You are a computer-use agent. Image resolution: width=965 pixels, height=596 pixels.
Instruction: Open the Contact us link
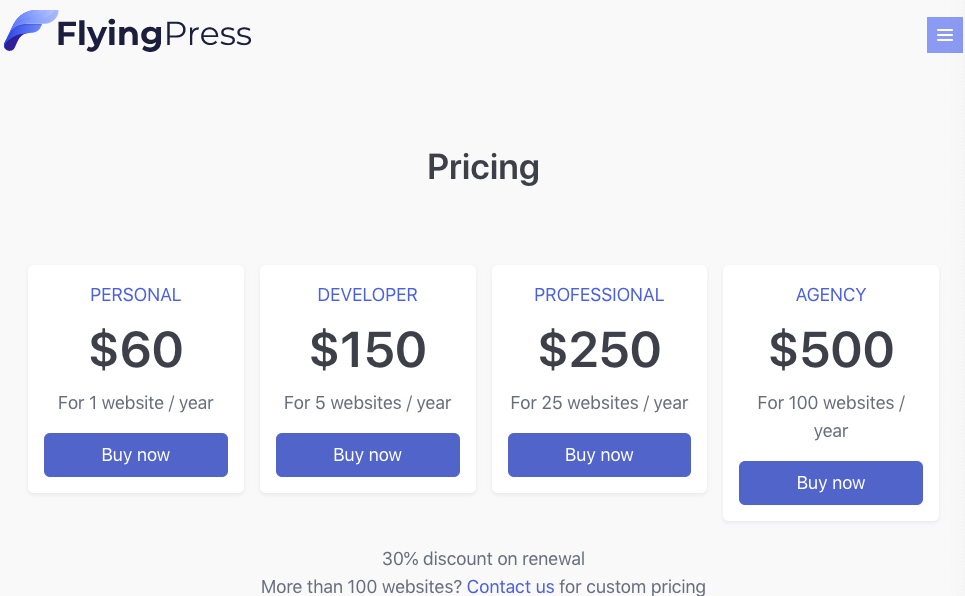(x=510, y=586)
